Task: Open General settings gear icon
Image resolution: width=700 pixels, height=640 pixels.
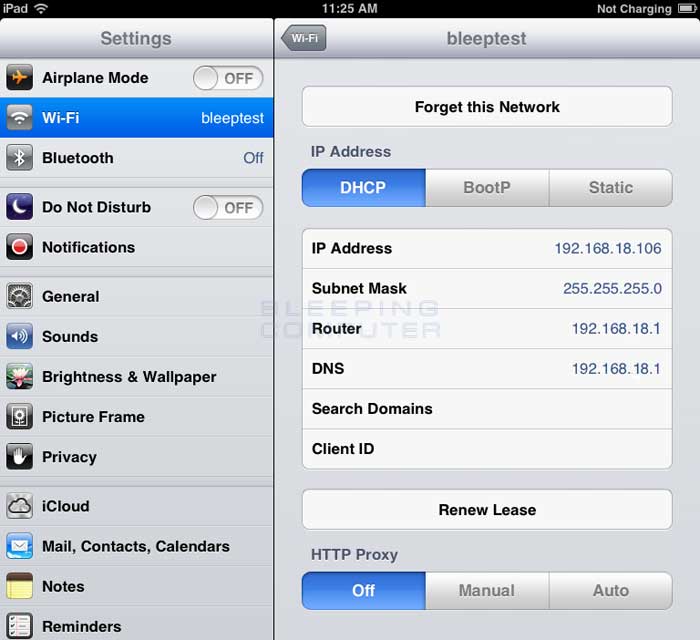Action: [19, 295]
